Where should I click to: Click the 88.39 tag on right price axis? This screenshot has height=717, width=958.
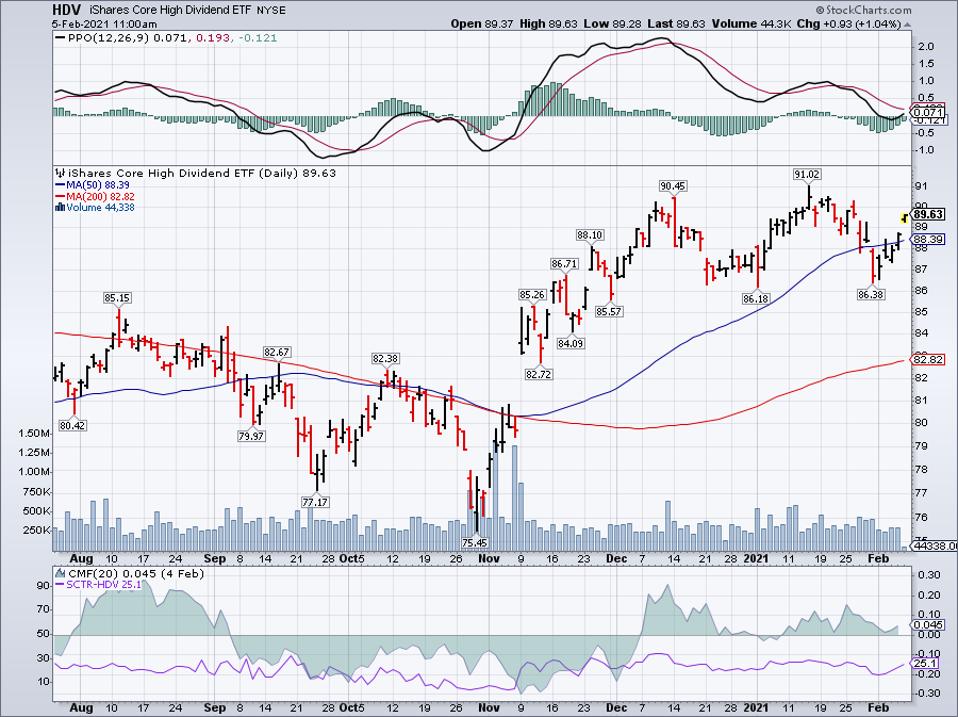[928, 239]
